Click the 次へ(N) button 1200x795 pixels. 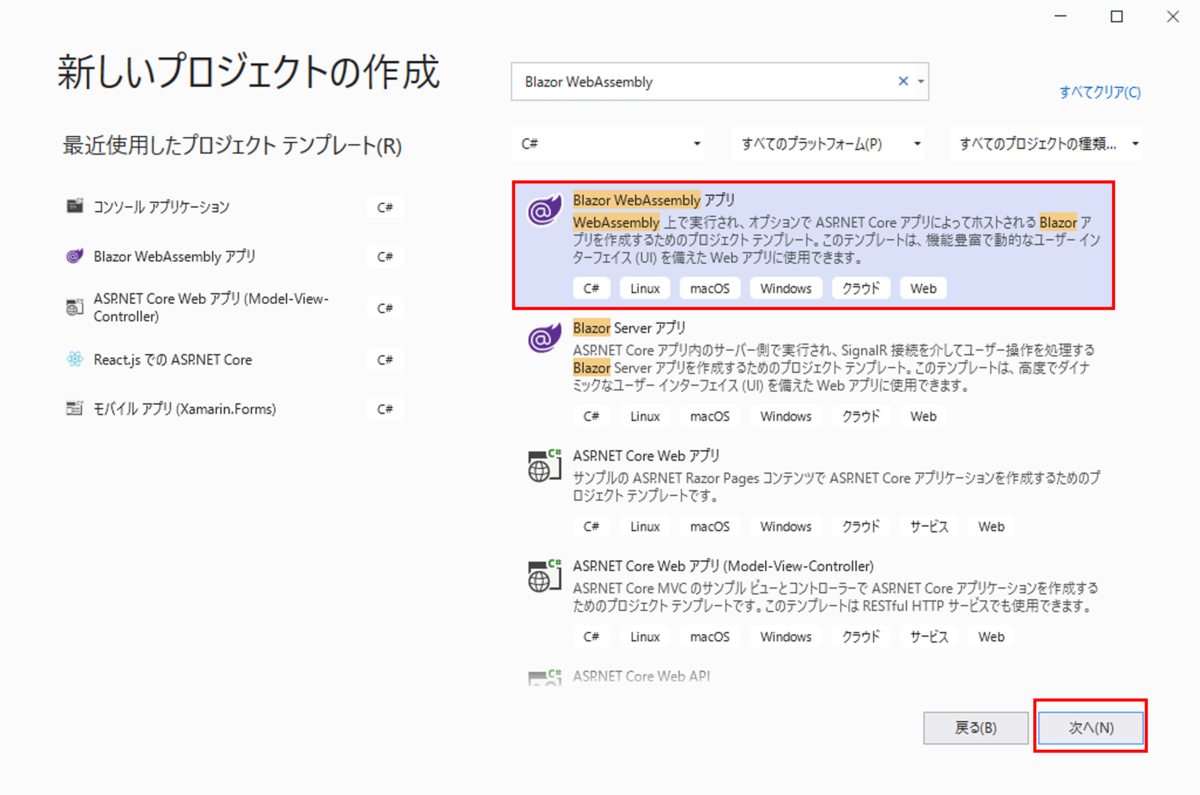[1090, 728]
